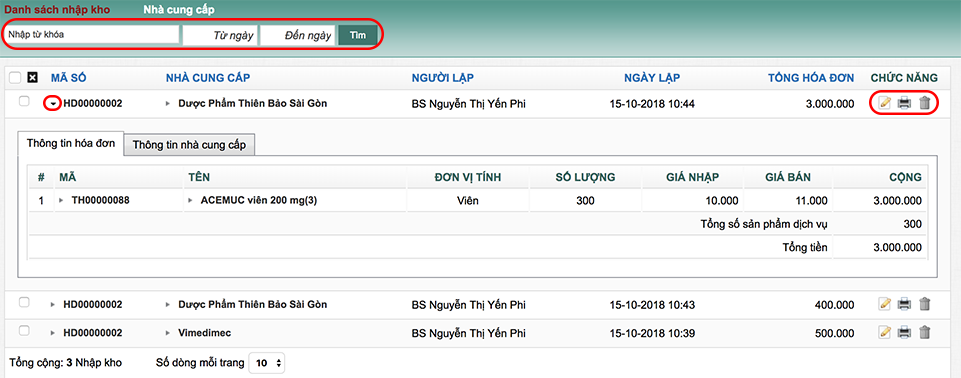
Task: Collapse the expanded HD00000002 row arrow
Action: point(53,104)
